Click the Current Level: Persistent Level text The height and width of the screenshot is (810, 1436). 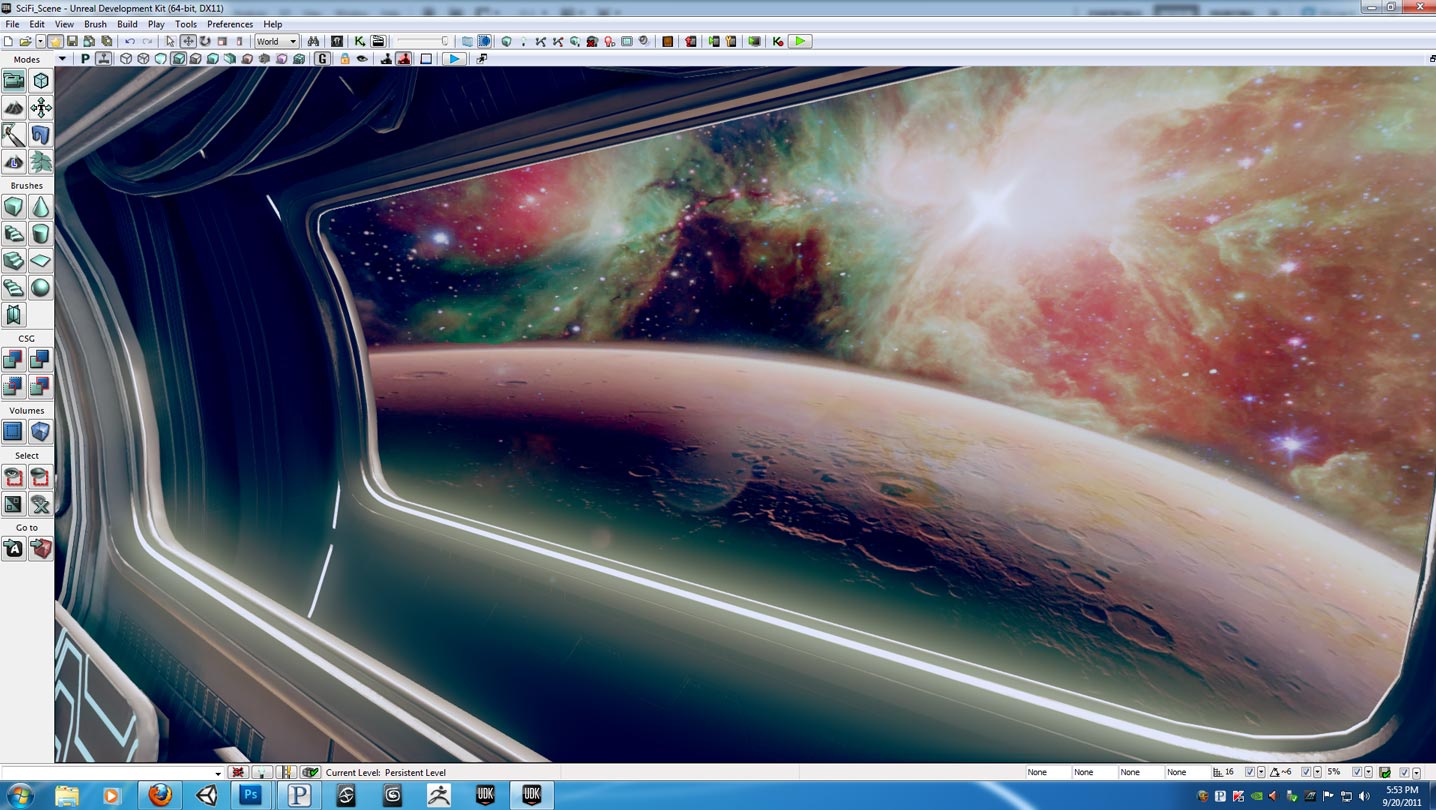[386, 773]
